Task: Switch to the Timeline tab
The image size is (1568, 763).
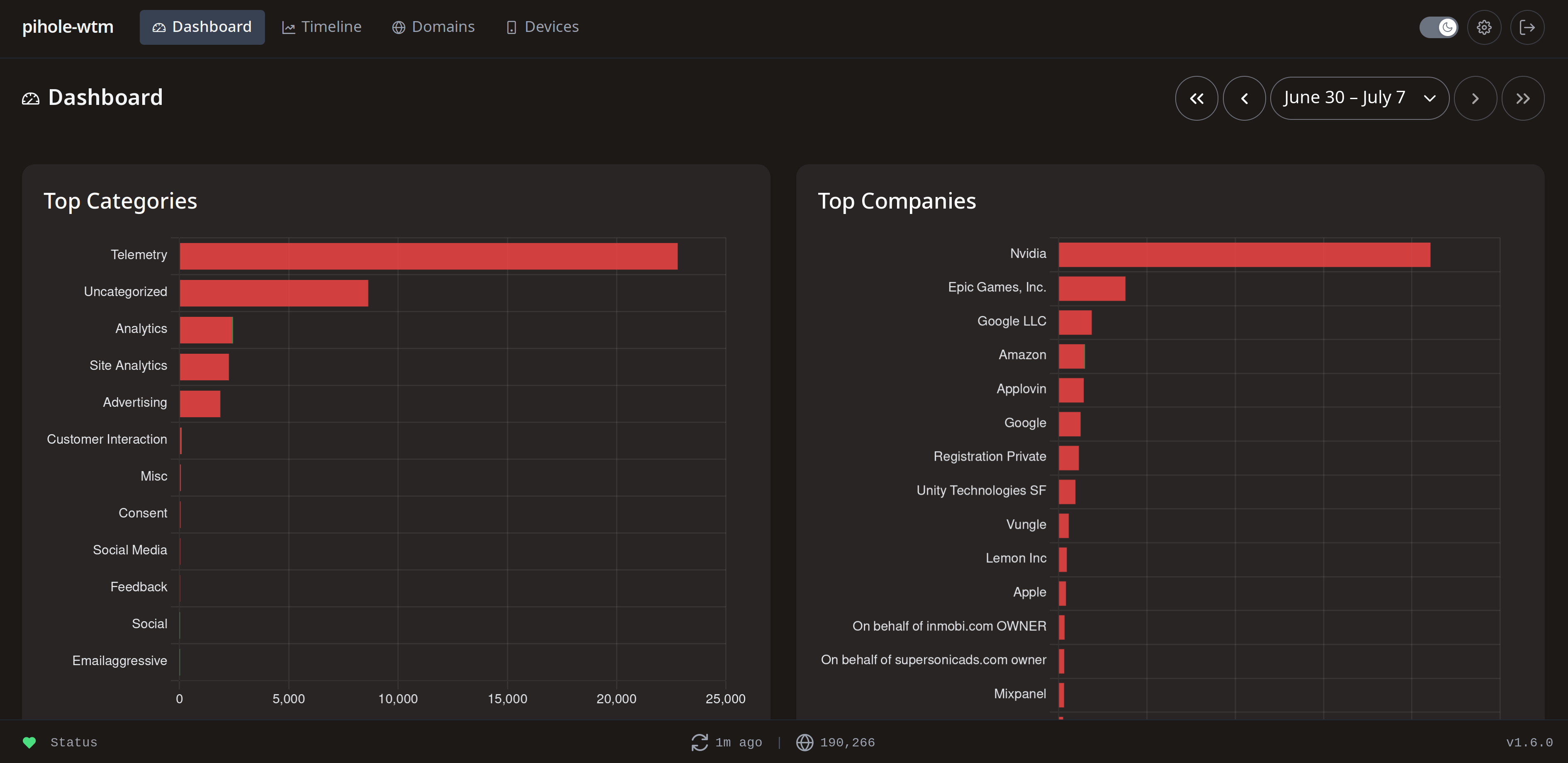Action: [321, 27]
